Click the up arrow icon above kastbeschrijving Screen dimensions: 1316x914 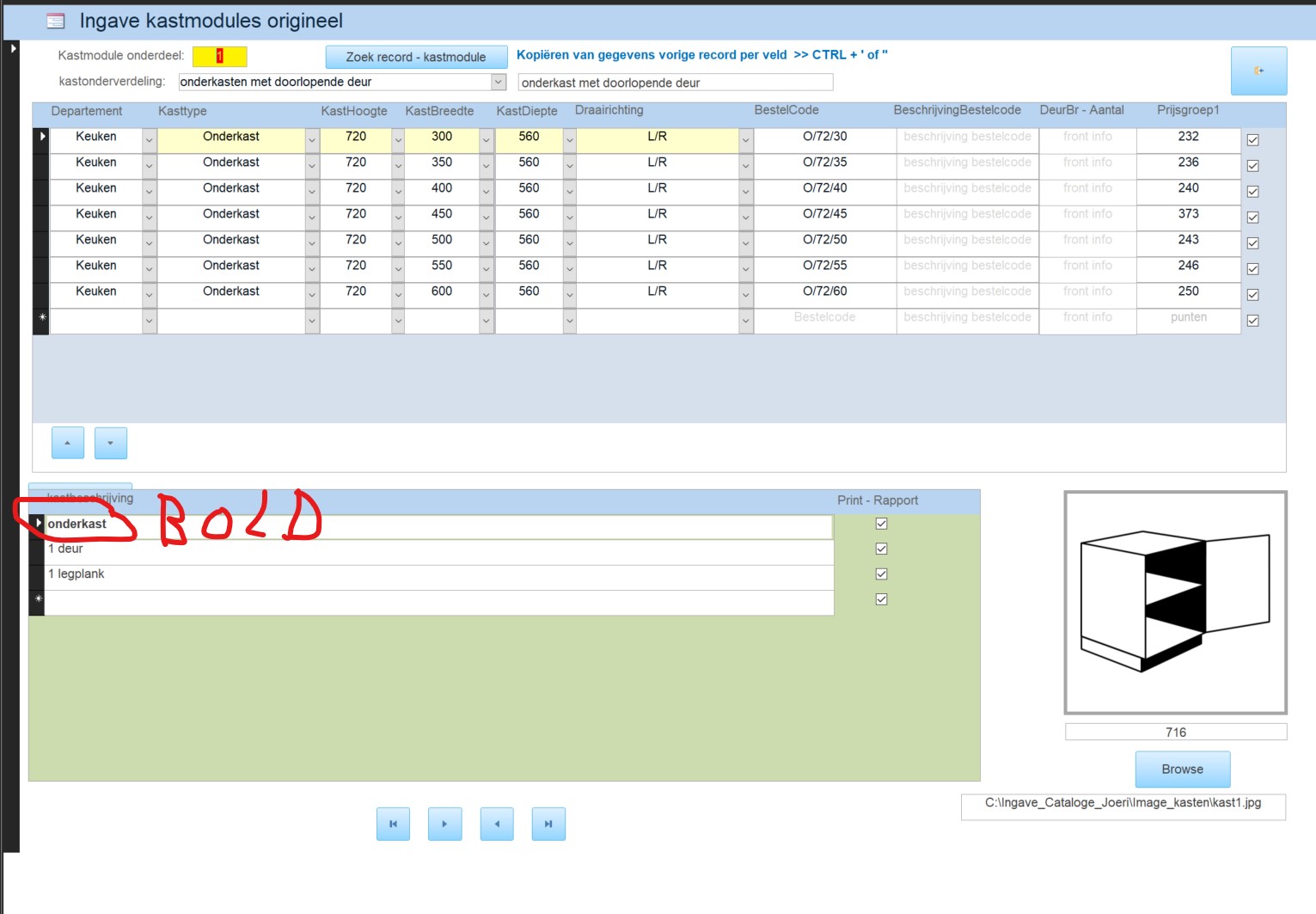[x=67, y=443]
